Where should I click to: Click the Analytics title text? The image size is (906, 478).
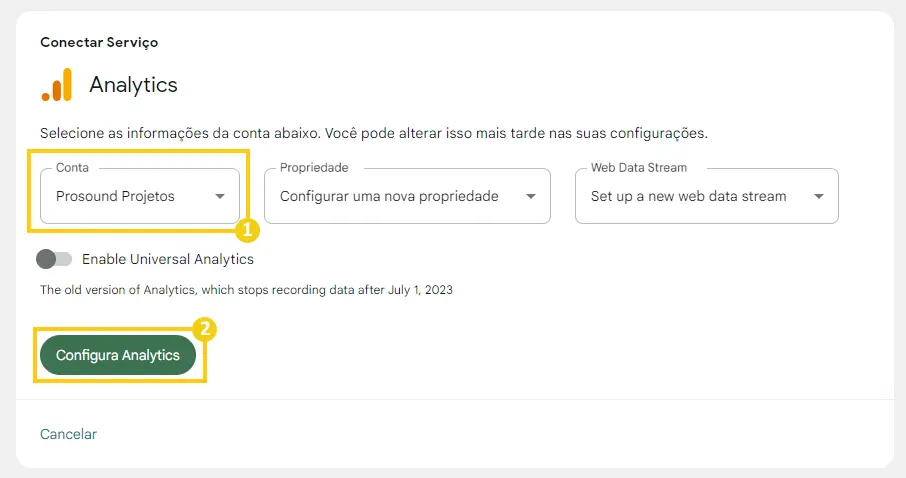click(x=133, y=85)
